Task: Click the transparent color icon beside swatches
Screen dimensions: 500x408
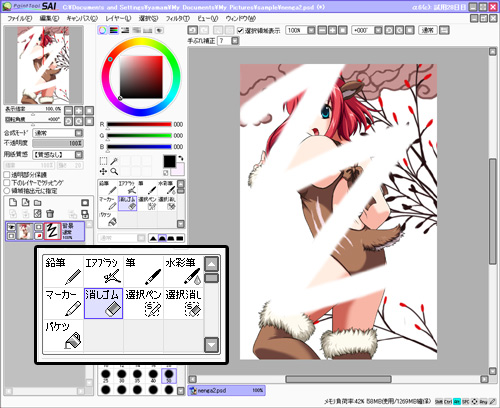Action: (166, 173)
